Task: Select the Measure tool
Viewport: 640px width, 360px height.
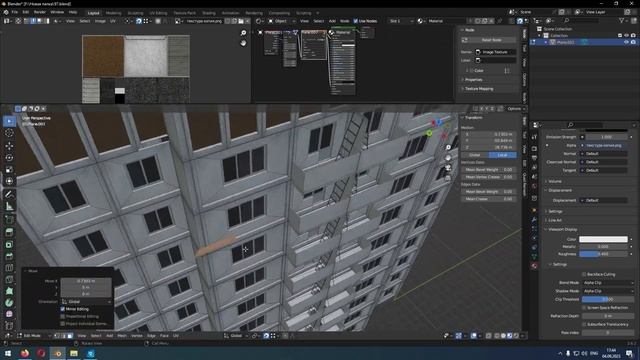Action: pyautogui.click(x=9, y=206)
